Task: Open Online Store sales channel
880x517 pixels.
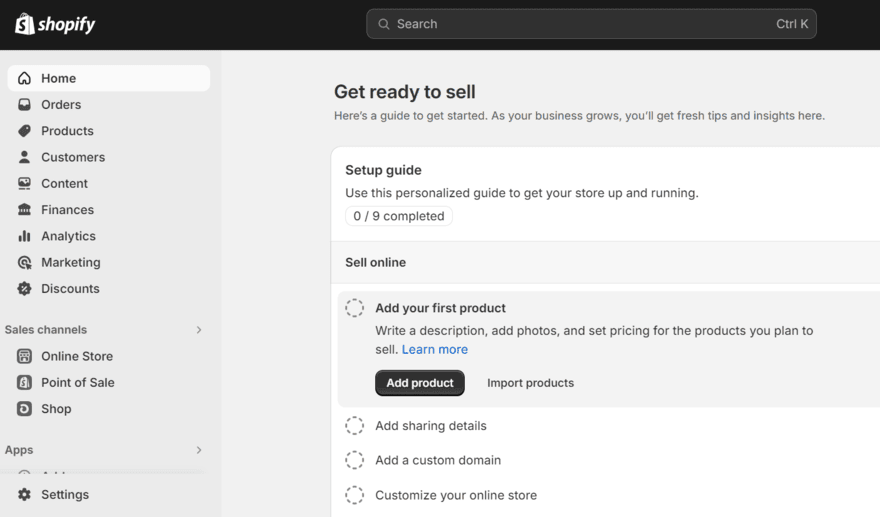Action: 109,356
